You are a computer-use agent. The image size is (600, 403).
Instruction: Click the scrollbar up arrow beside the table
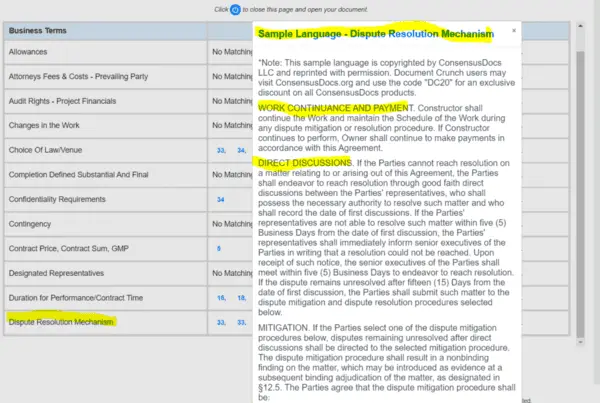pos(580,26)
